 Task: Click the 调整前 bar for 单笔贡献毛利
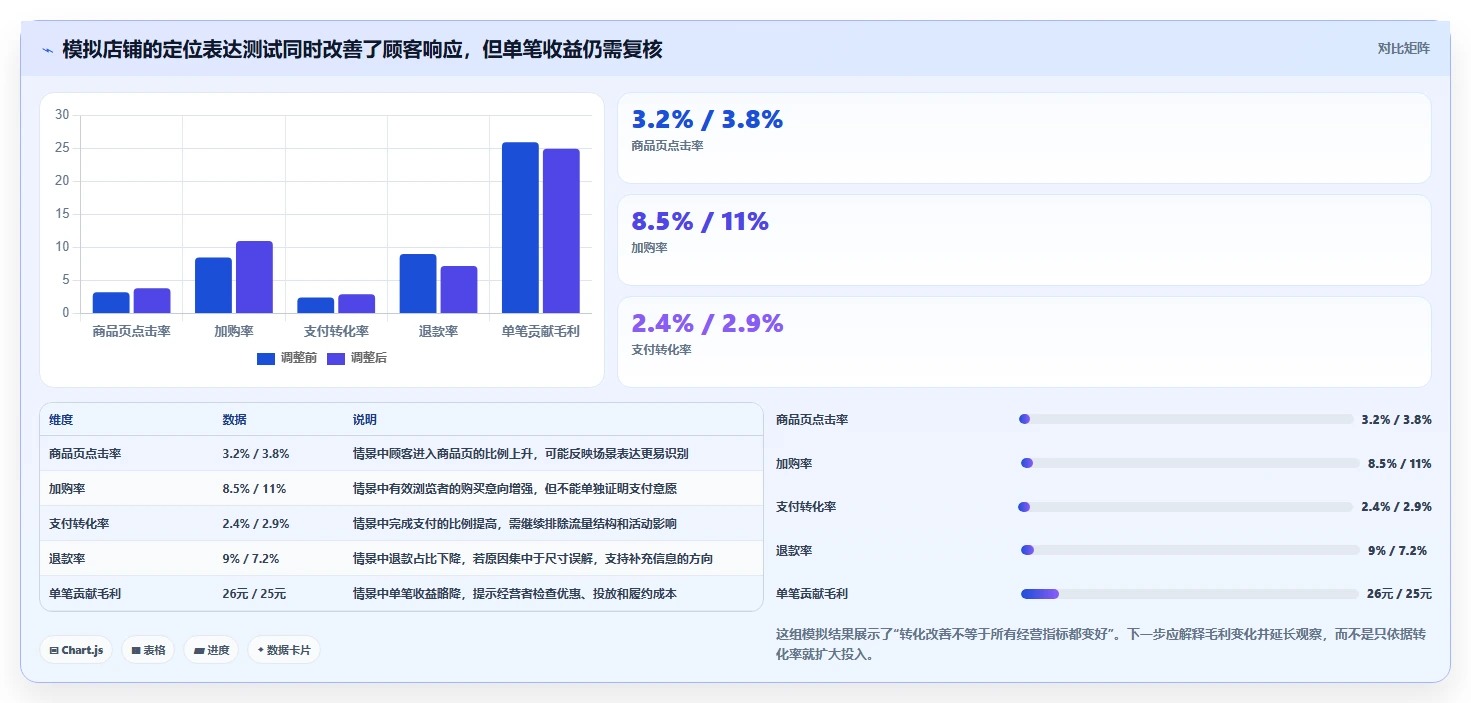click(520, 228)
